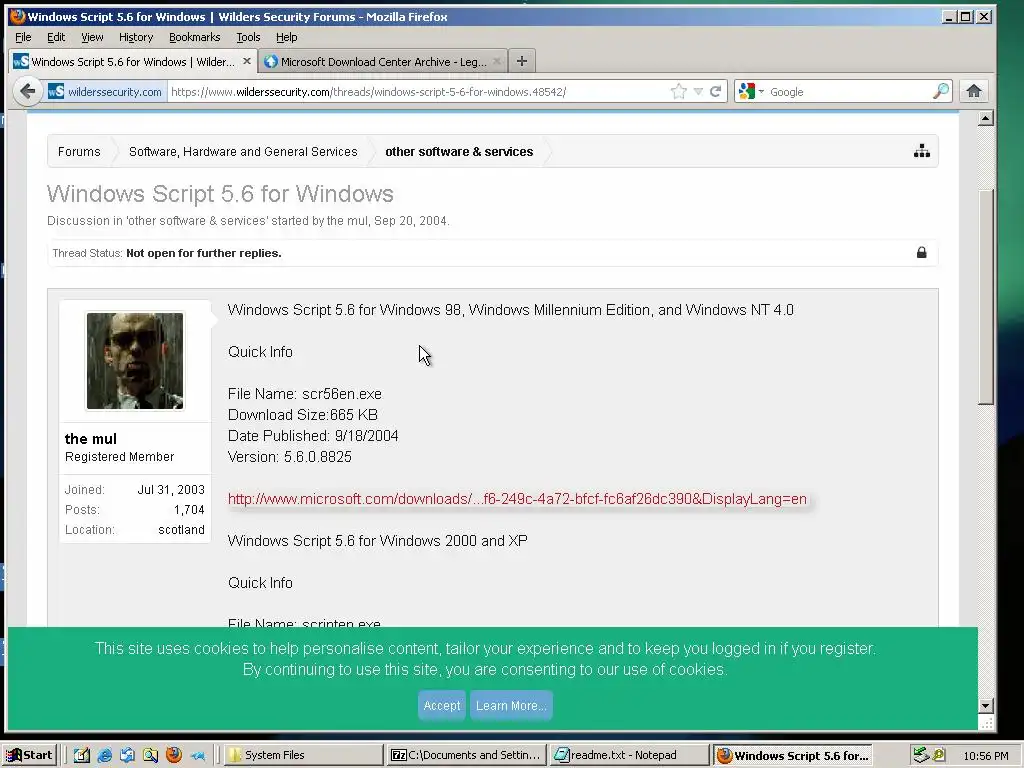Launch Firefox from quick launch bar
The height and width of the screenshot is (768, 1024).
(174, 755)
